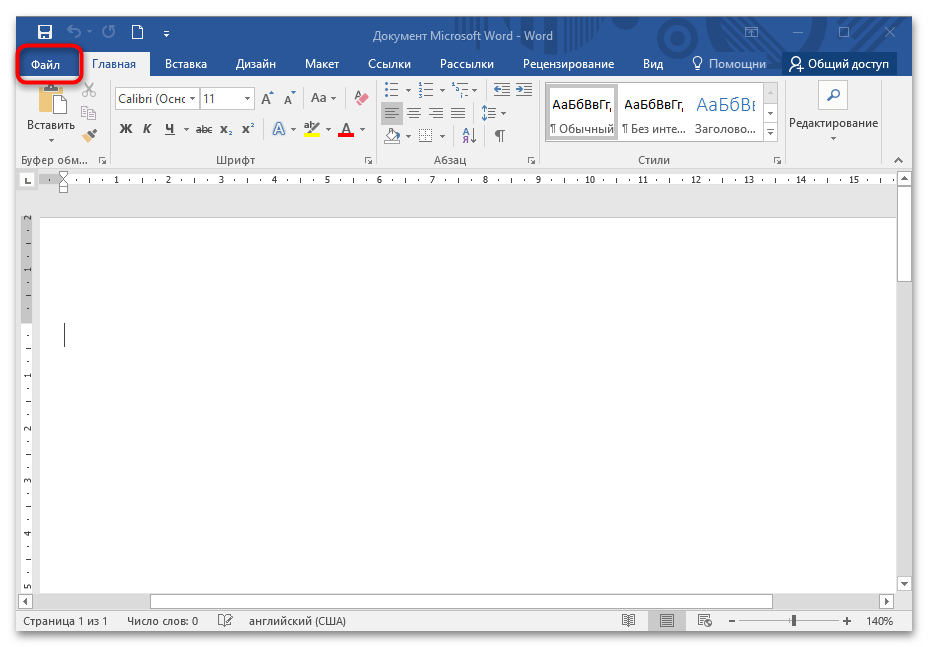This screenshot has width=928, height=647.
Task: Click the Save icon in quick access toolbar
Action: (45, 35)
